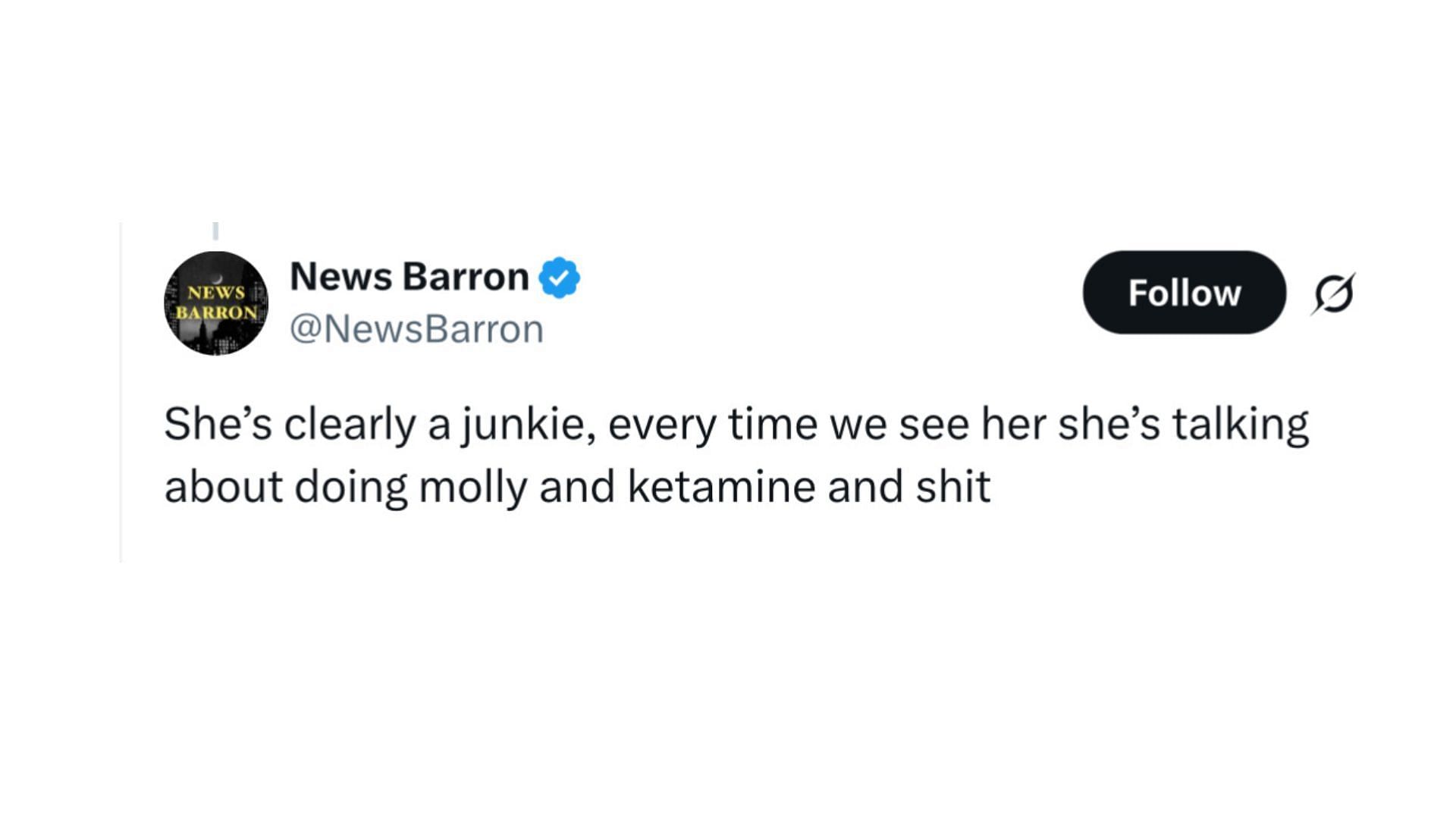Screen dimensions: 1456x819
Task: Select the vertical quote border line
Action: click(x=121, y=392)
